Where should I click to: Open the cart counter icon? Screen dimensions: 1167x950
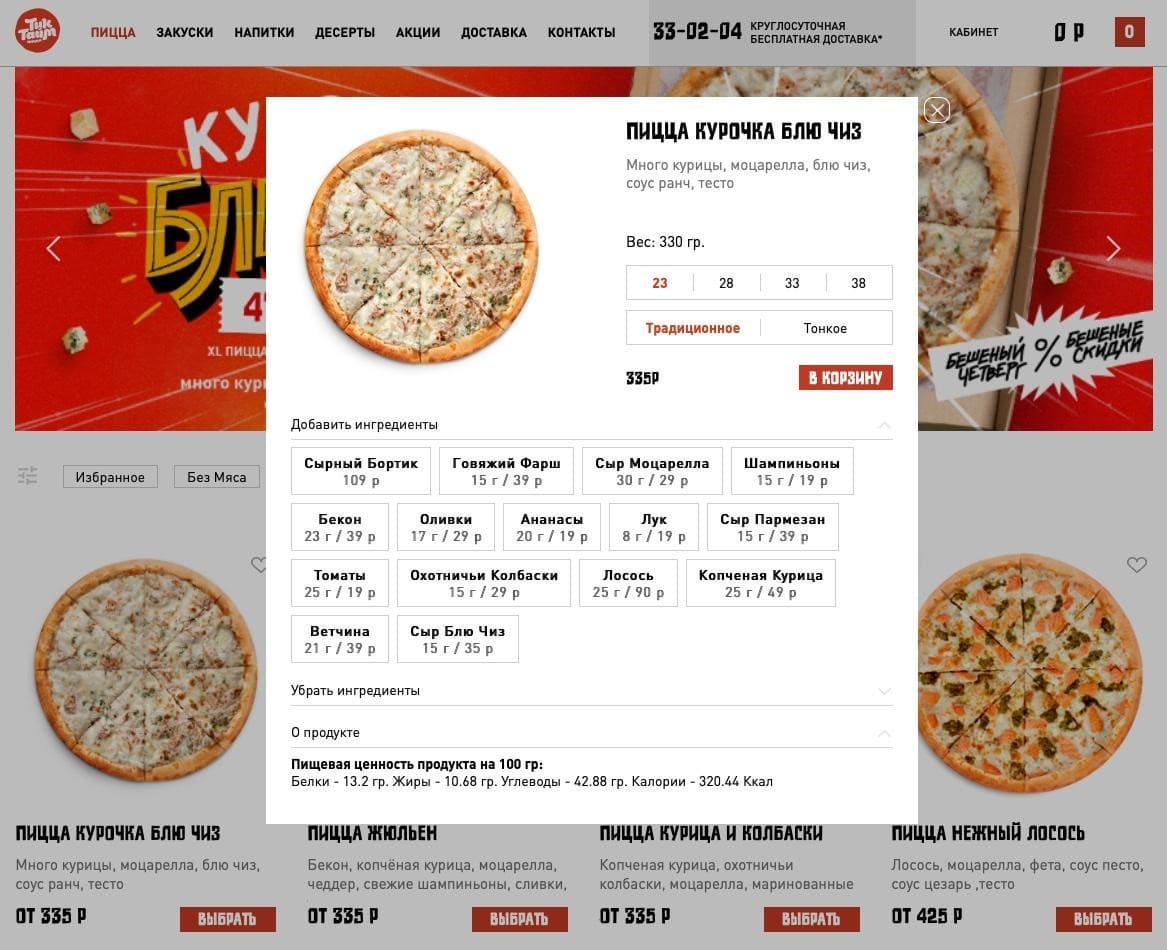click(x=1129, y=32)
